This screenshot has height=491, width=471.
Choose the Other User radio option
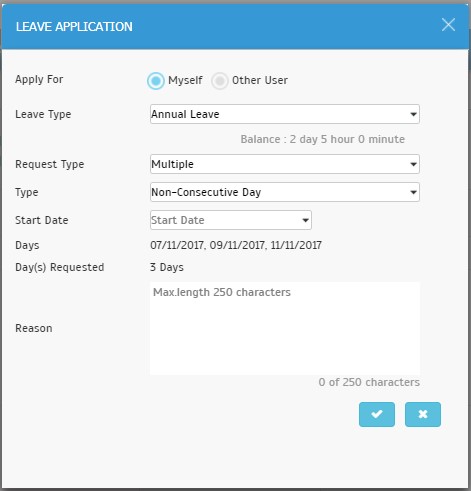[220, 81]
